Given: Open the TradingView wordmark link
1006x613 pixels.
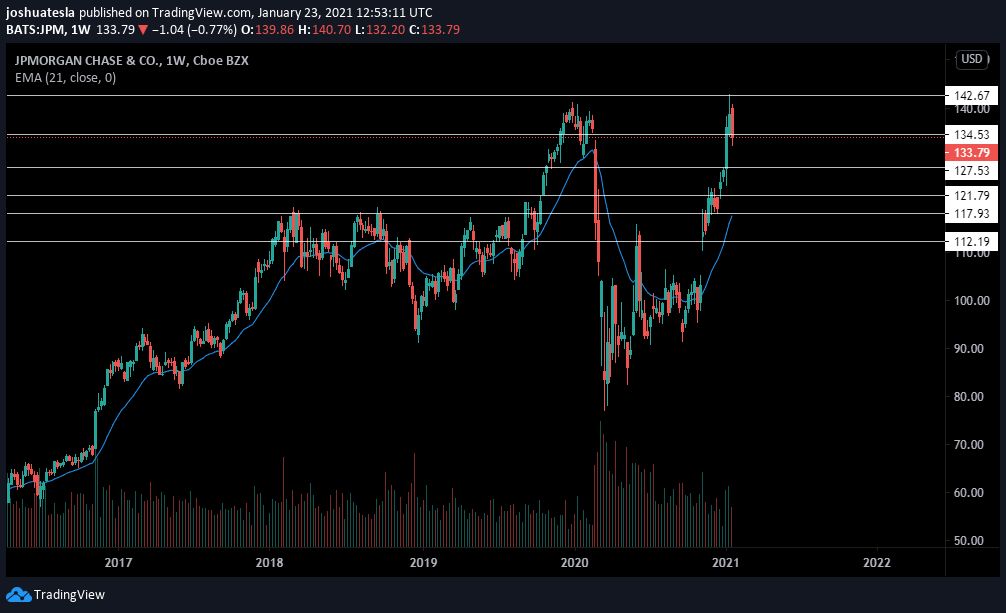Looking at the screenshot, I should click(x=69, y=595).
